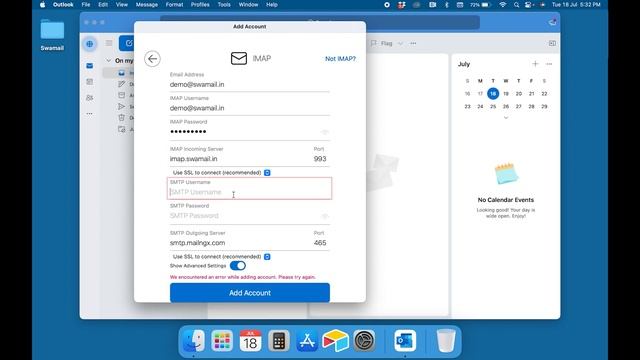Viewport: 640px width, 360px height.
Task: Click the Add Account button
Action: [250, 293]
